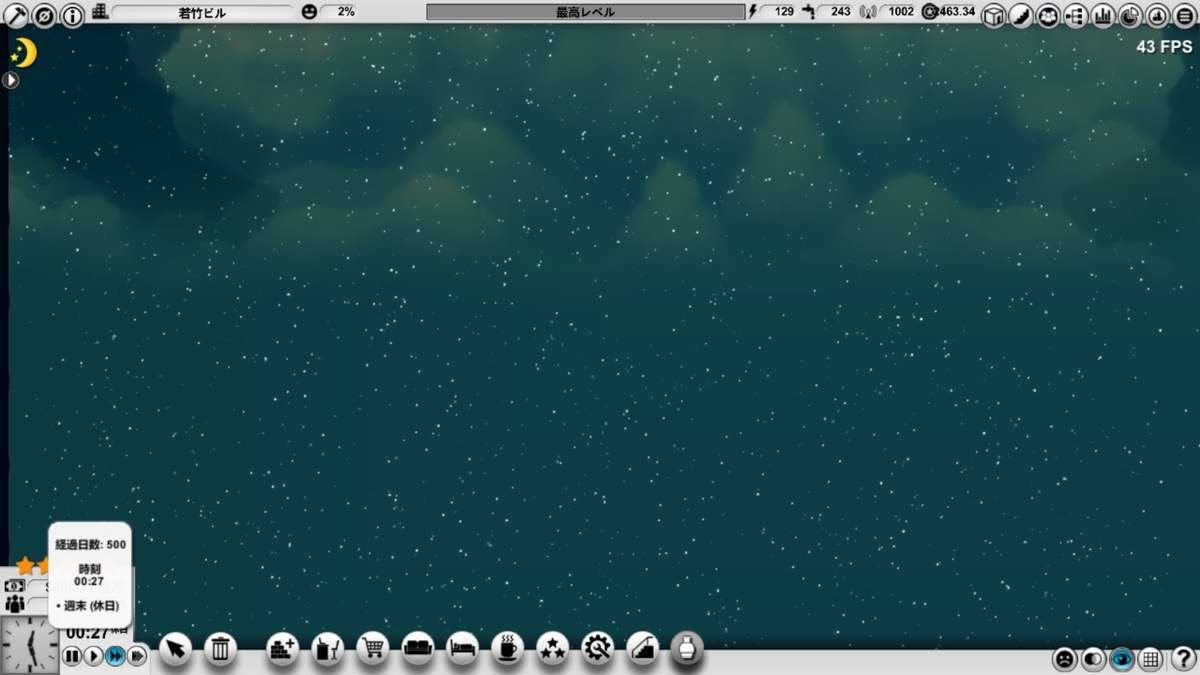
Task: Click the moon night indicator icon
Action: (x=23, y=52)
